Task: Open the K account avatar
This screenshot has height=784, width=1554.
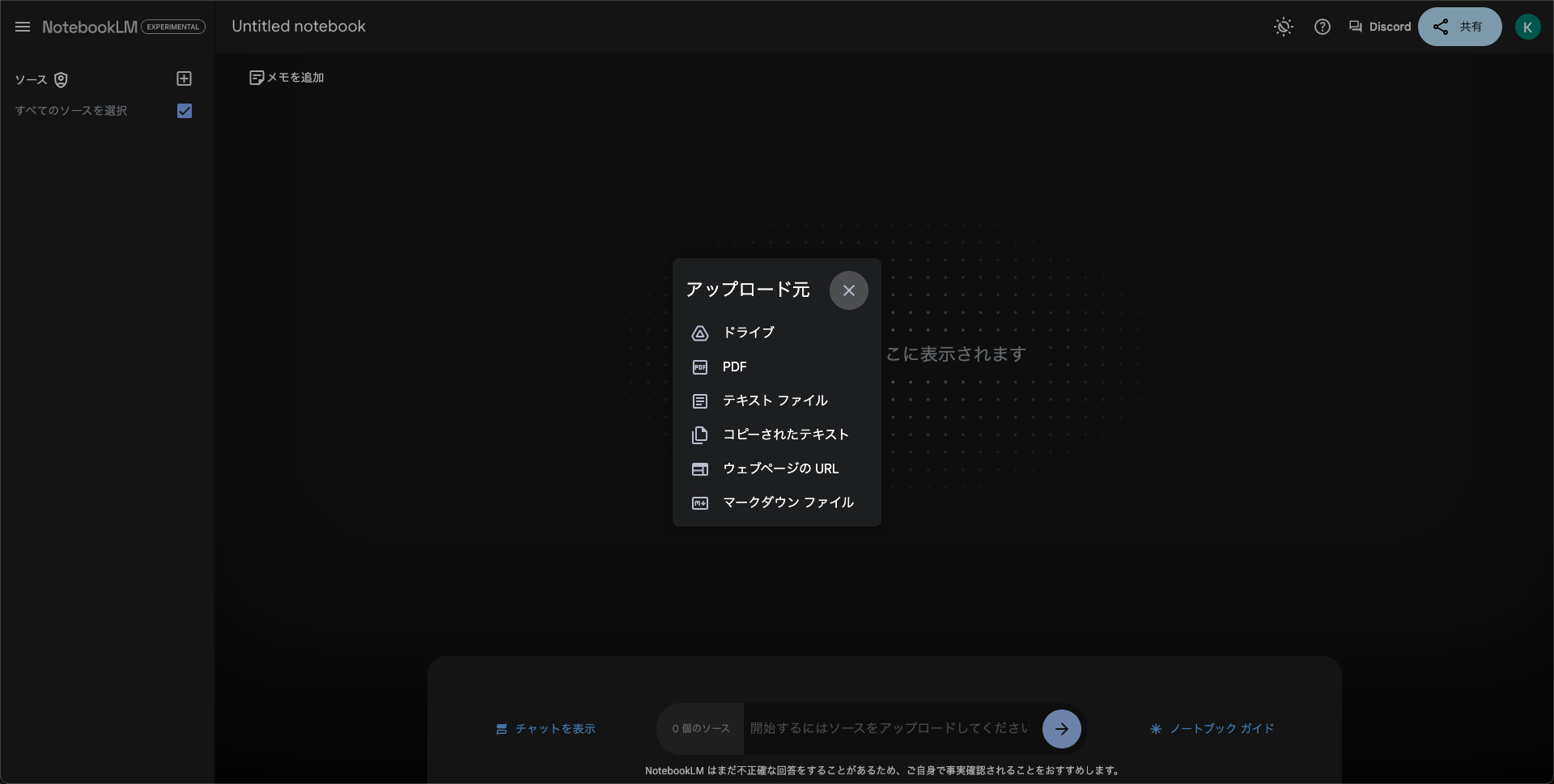Action: point(1527,27)
